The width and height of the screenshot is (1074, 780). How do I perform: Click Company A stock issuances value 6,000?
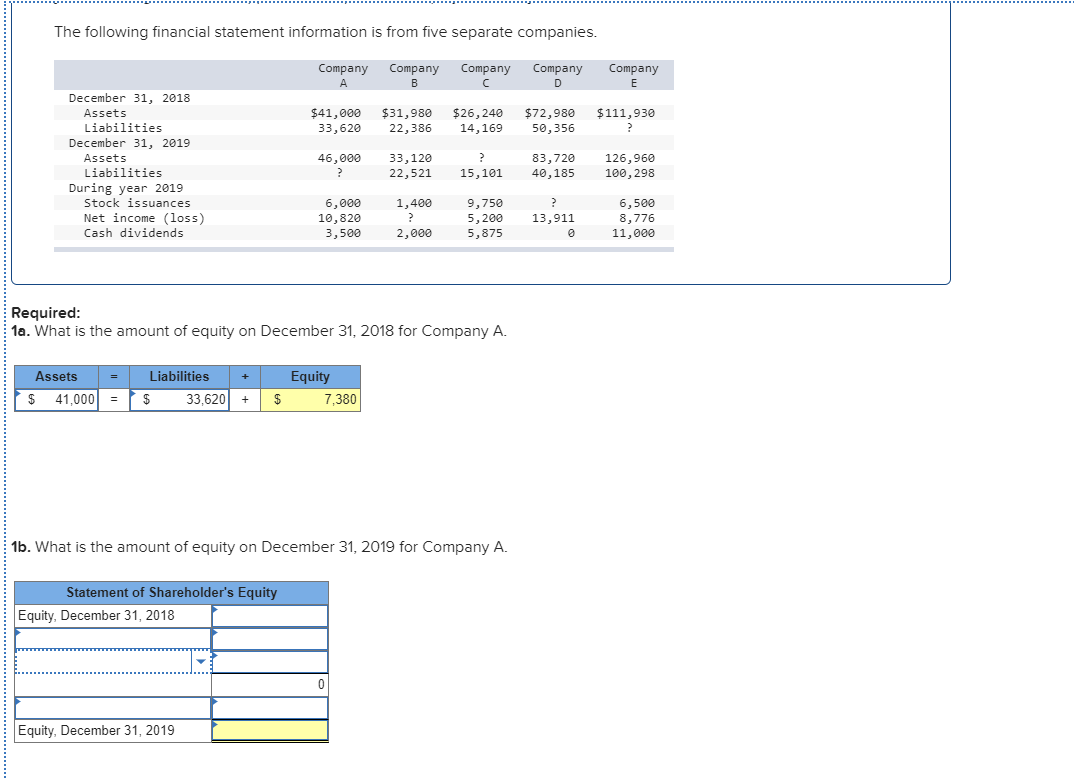(342, 203)
